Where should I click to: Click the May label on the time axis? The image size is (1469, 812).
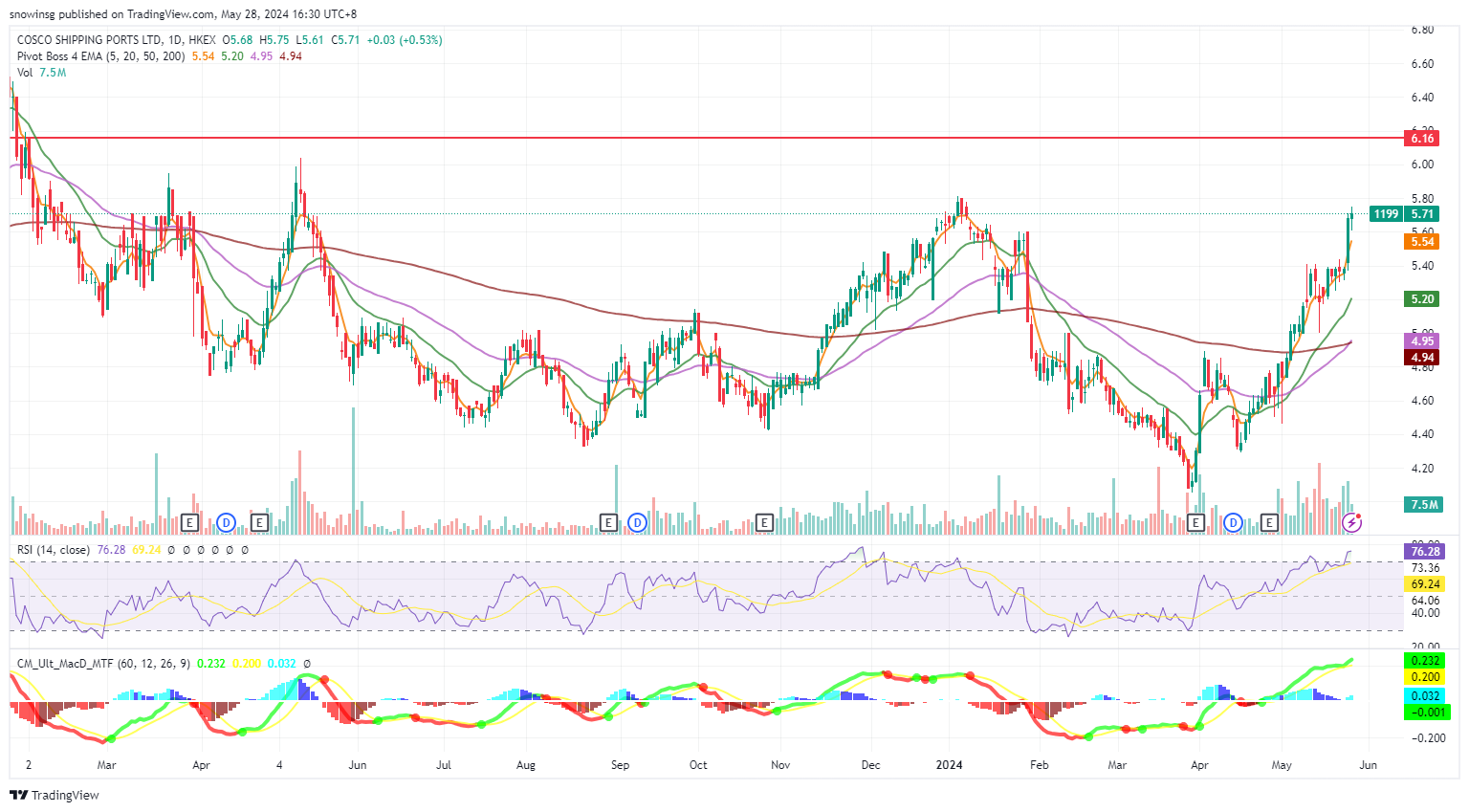(x=1282, y=765)
